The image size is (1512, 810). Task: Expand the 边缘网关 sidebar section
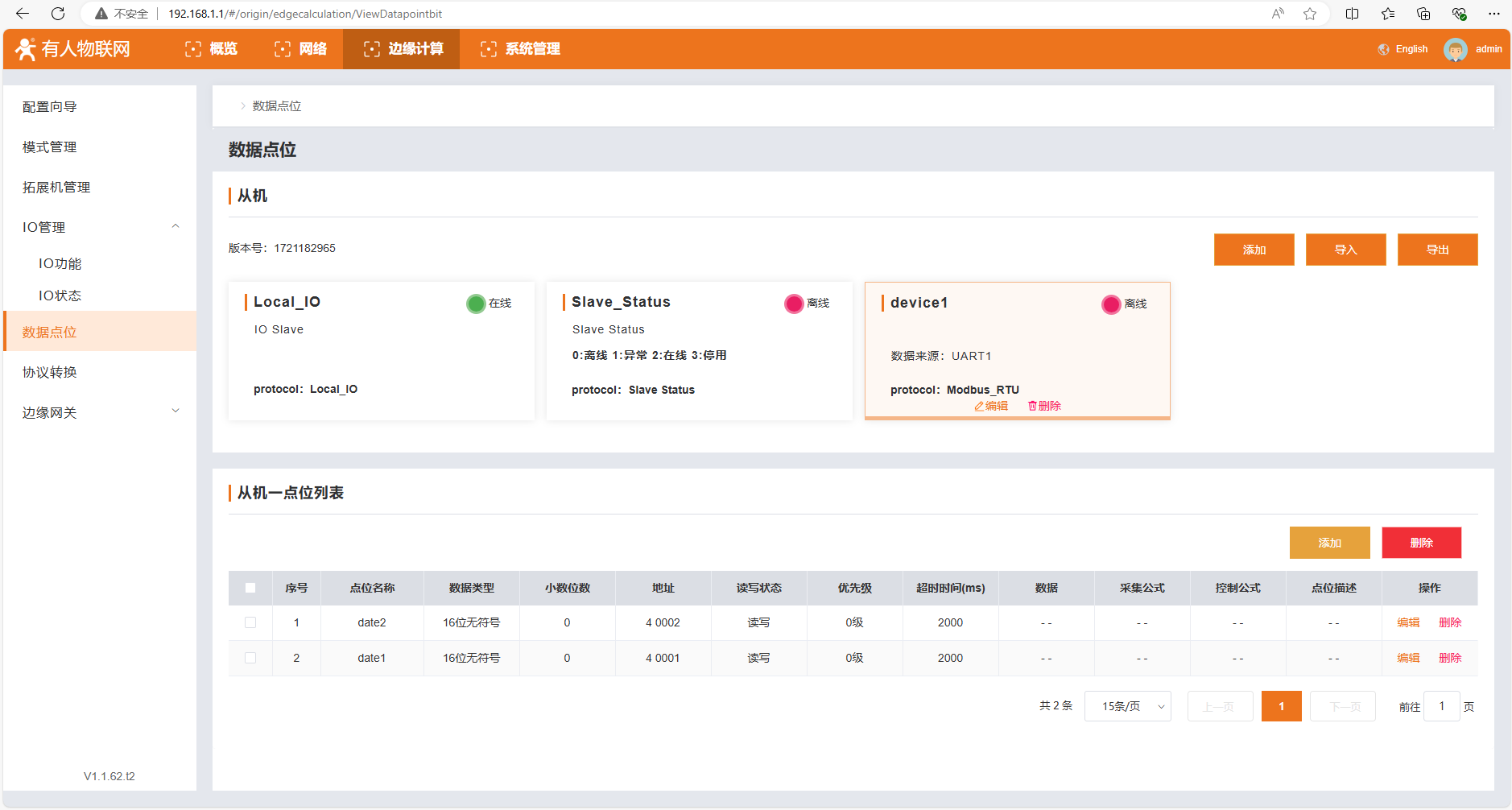coord(175,411)
